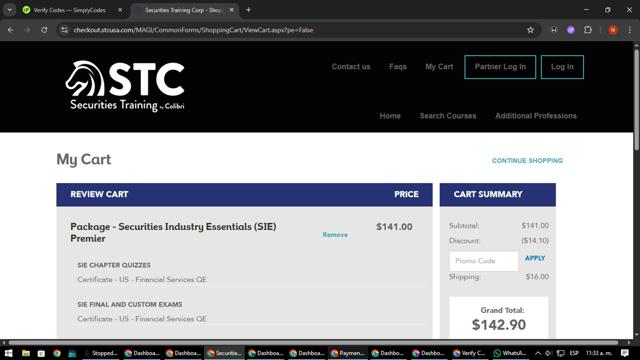
Task: Click the Partner Log In button
Action: click(500, 67)
